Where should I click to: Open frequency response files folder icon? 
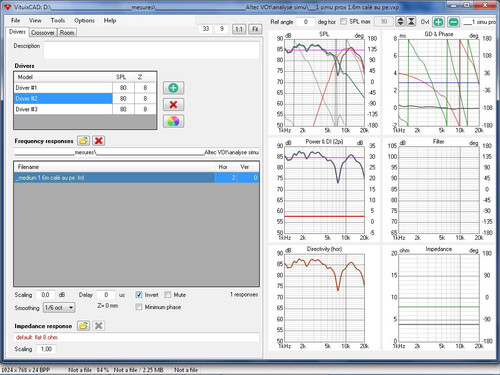(x=83, y=141)
